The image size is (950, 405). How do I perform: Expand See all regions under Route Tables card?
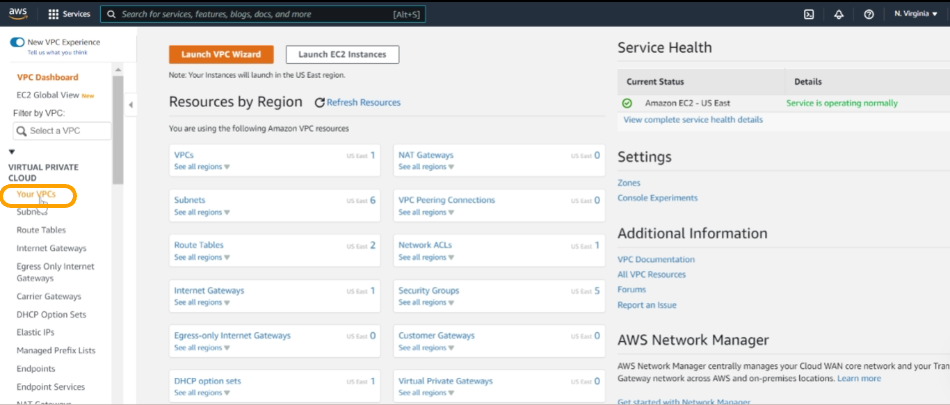tap(202, 257)
